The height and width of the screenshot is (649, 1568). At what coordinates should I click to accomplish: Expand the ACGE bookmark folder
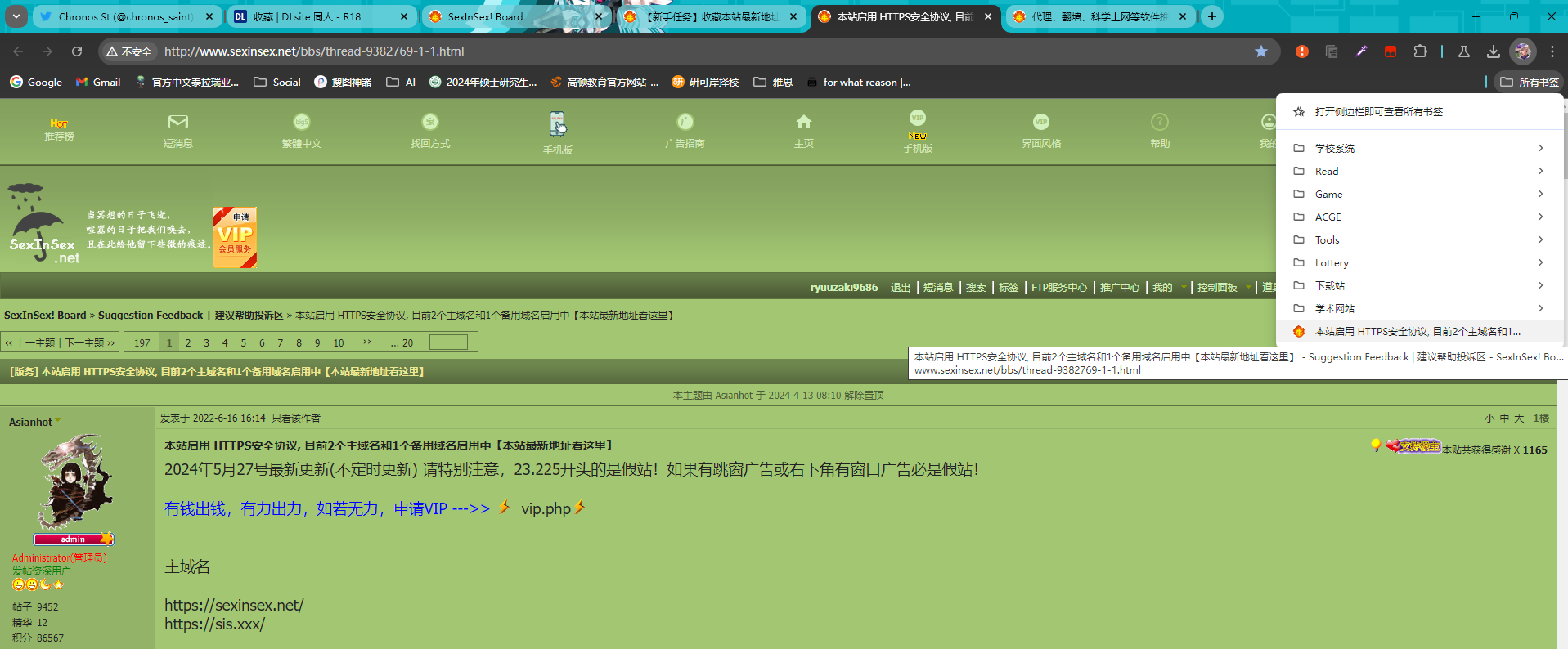1420,217
